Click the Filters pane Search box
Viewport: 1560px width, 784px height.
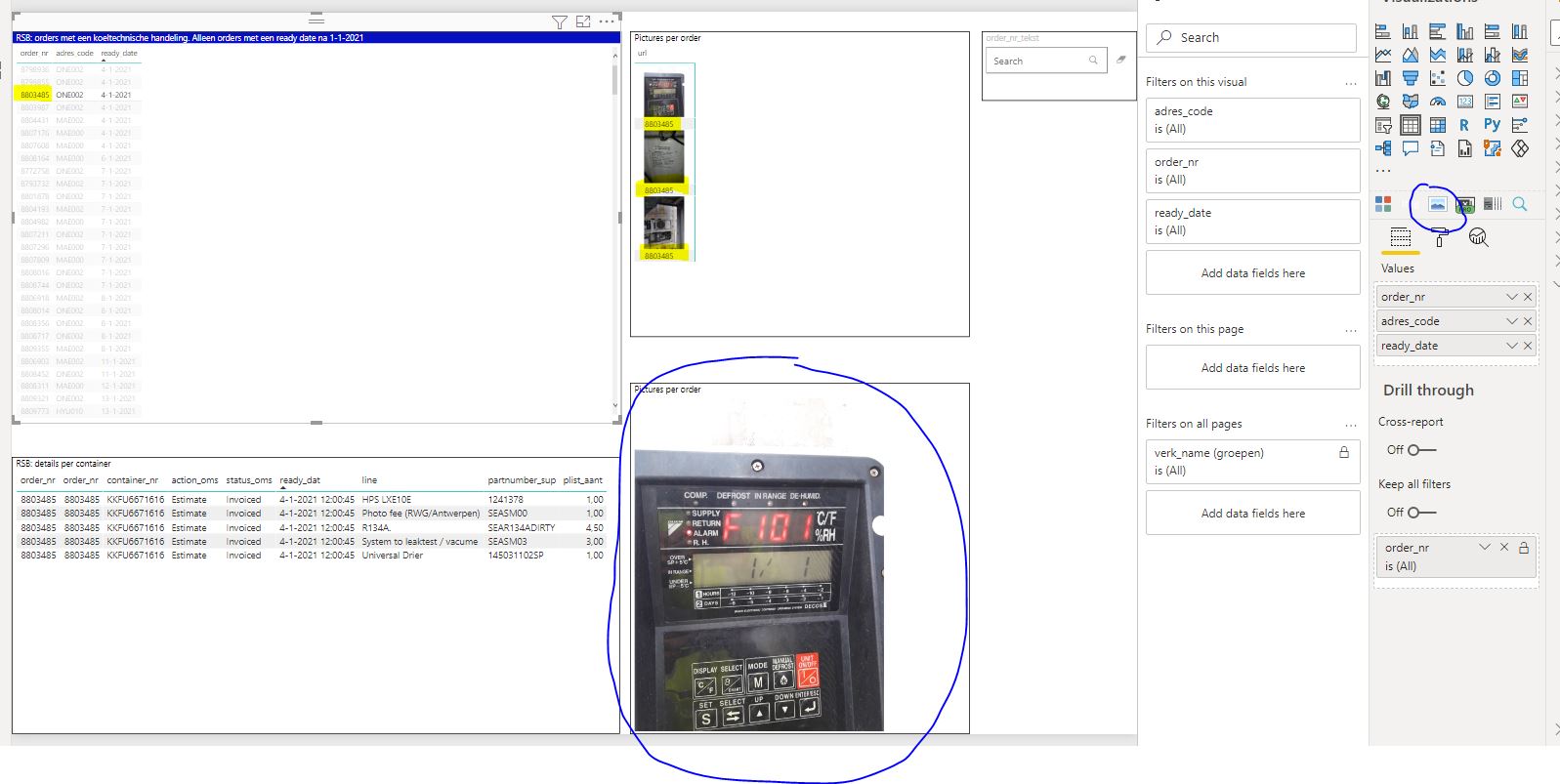click(x=1251, y=37)
